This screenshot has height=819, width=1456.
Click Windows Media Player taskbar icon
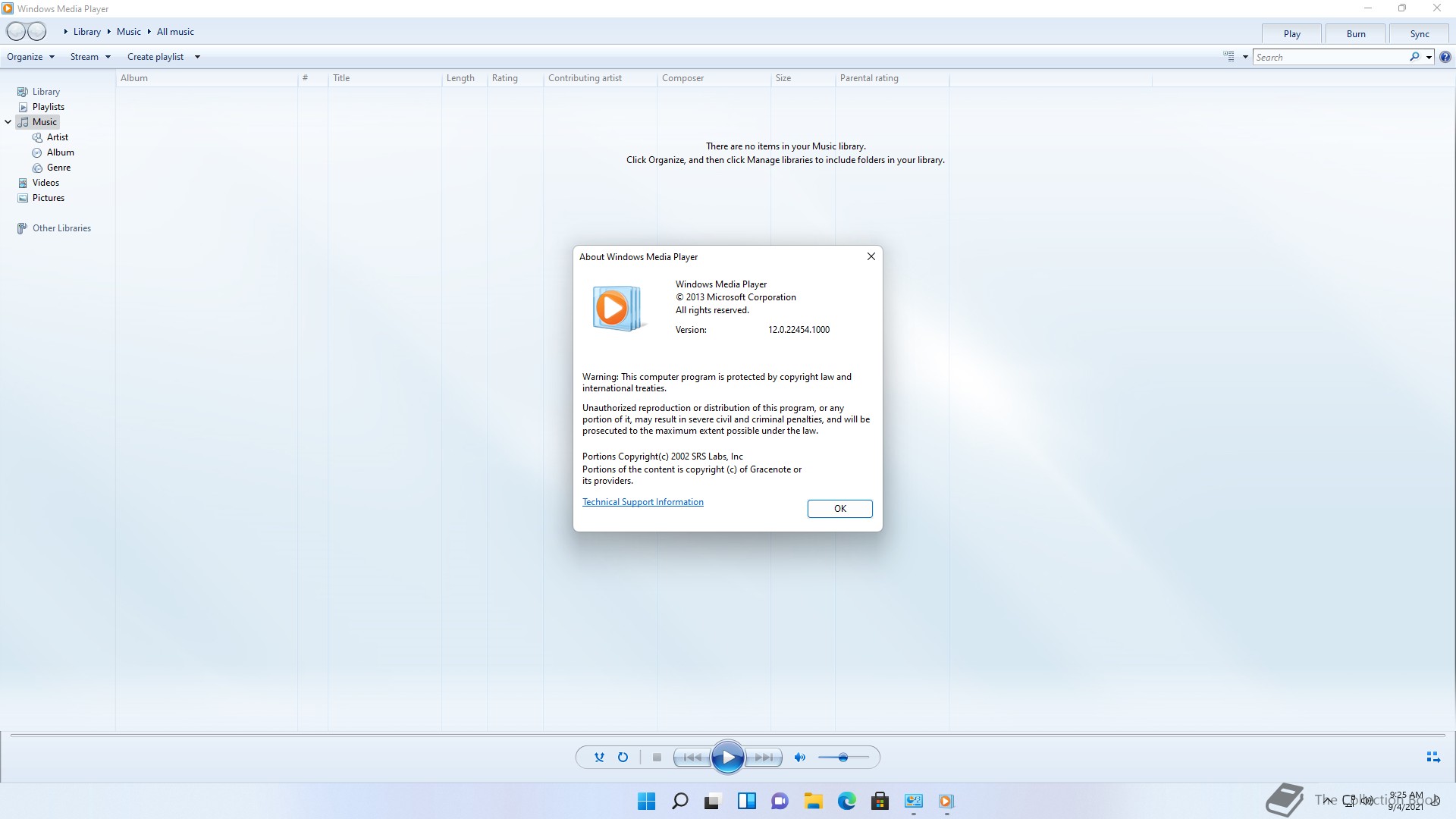point(946,801)
